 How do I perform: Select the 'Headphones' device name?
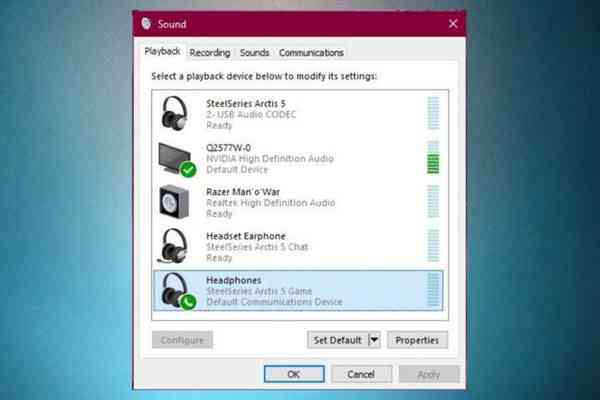(x=234, y=280)
